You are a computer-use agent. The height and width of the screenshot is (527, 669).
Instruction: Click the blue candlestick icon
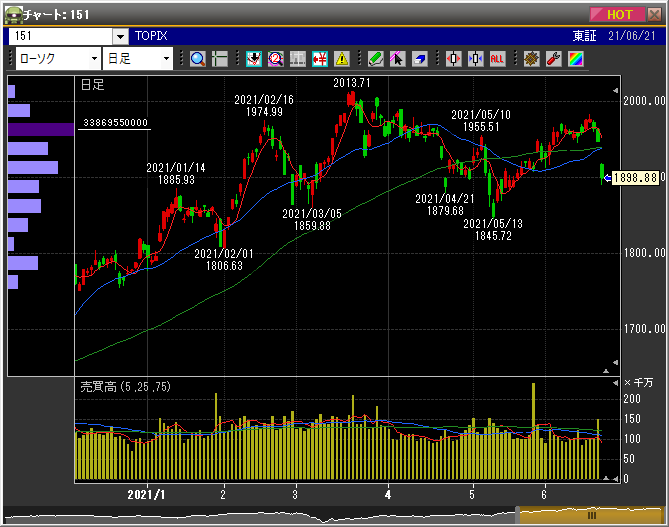pos(475,58)
